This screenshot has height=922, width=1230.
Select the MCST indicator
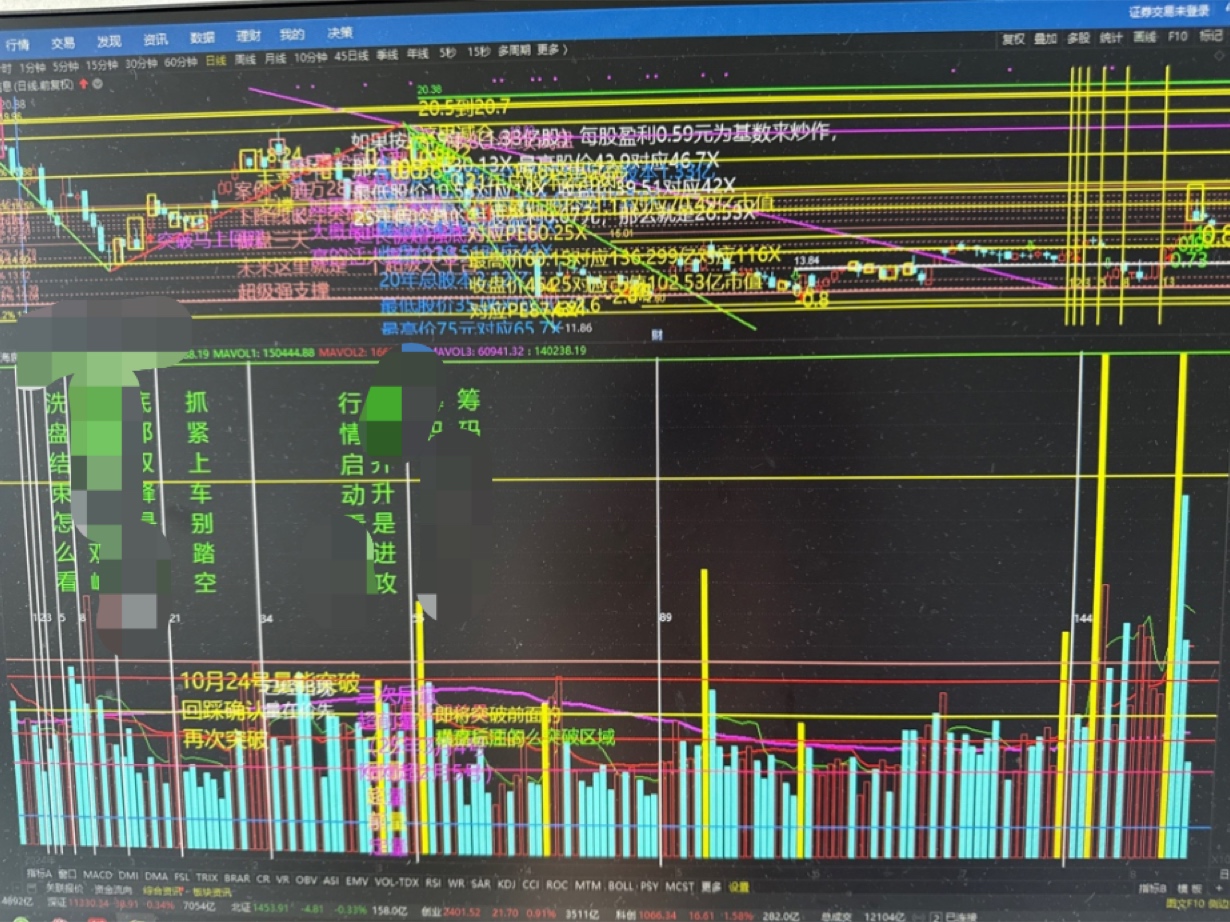680,885
